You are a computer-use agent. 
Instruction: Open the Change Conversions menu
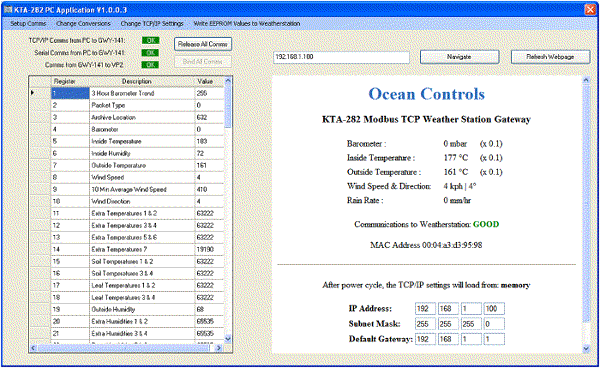pyautogui.click(x=83, y=23)
